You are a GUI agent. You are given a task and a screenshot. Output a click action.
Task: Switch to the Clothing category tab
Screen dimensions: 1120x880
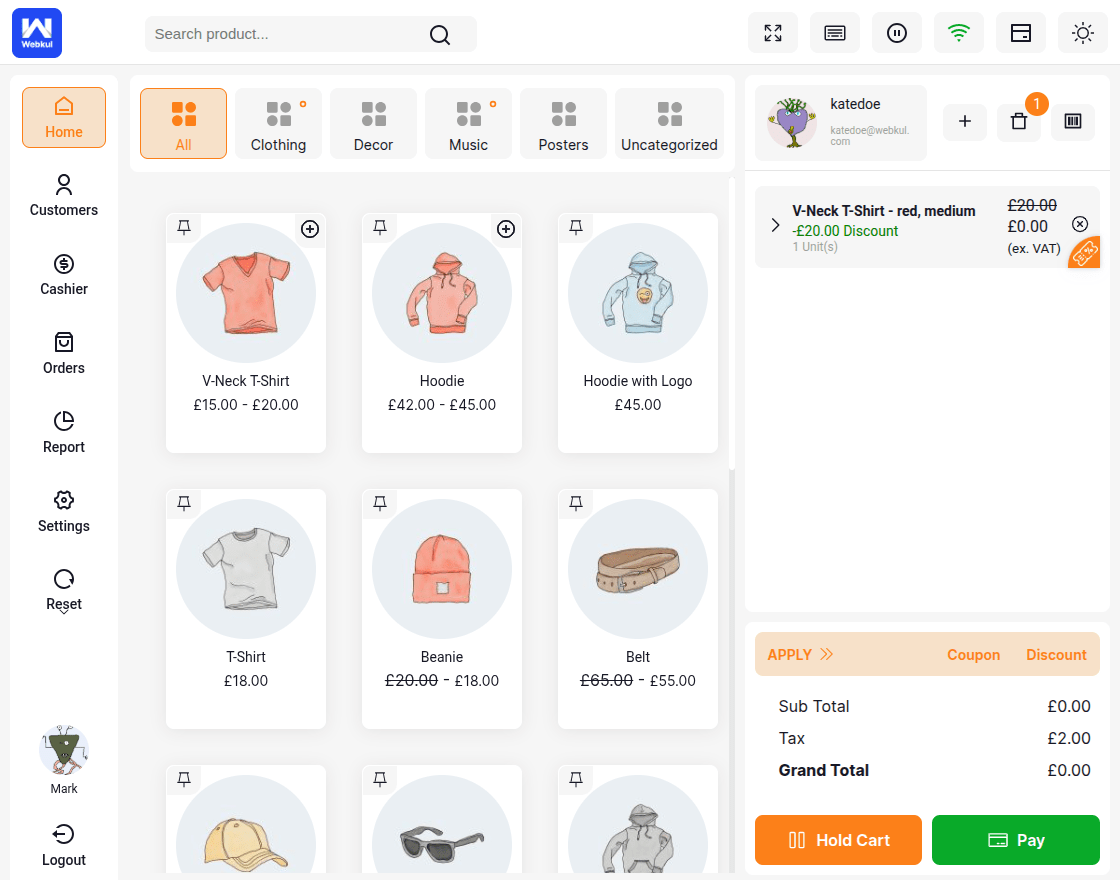[x=278, y=123]
